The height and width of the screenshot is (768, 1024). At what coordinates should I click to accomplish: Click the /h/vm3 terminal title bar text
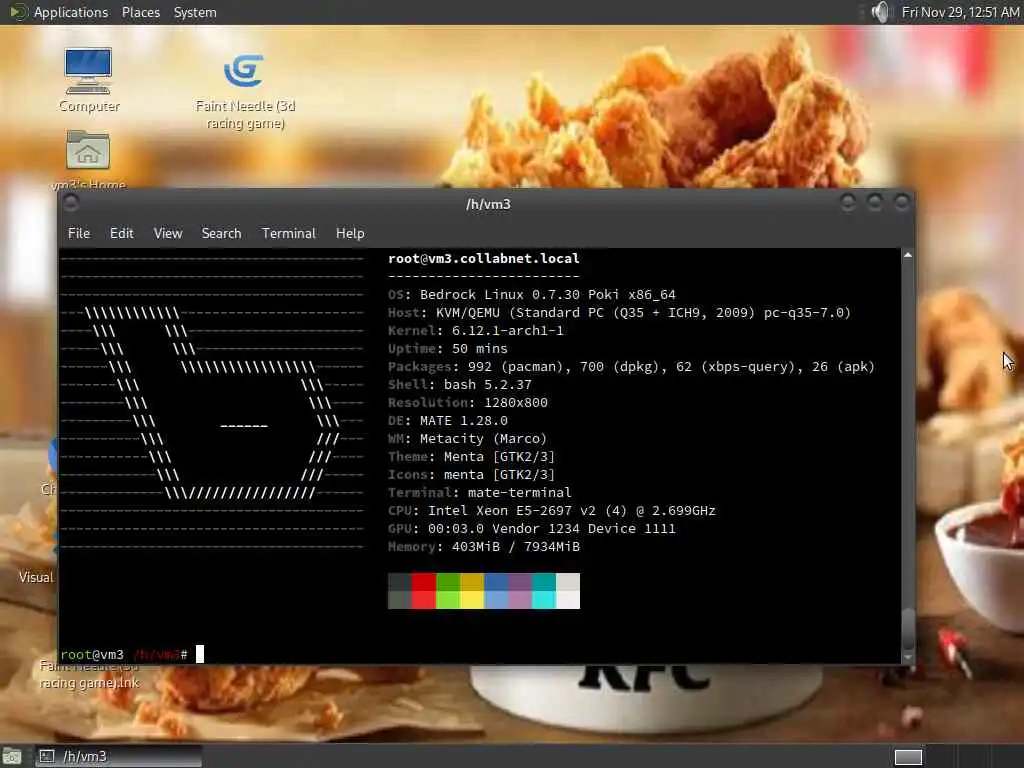click(x=488, y=204)
